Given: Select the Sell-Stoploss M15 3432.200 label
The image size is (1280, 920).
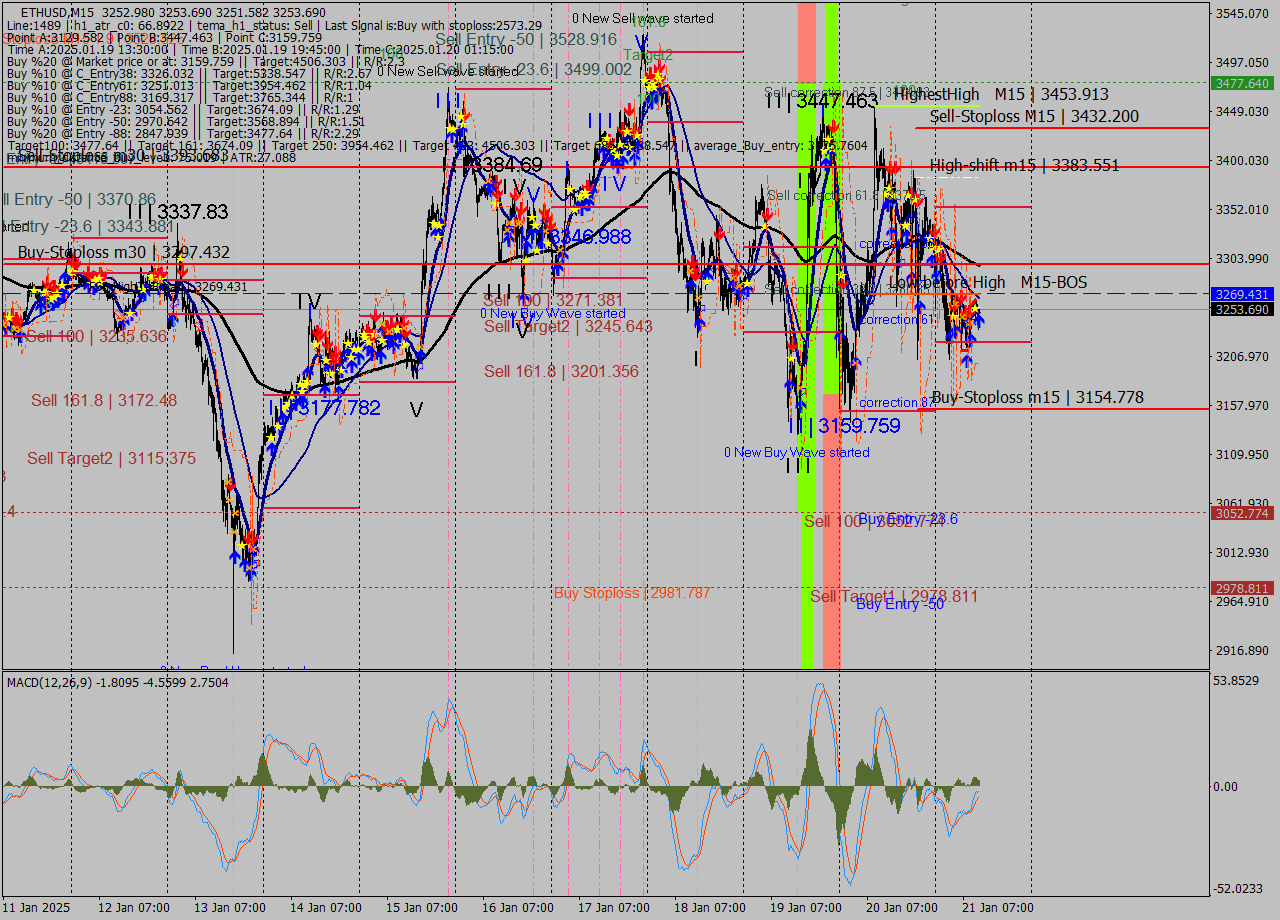Looking at the screenshot, I should (x=1034, y=117).
